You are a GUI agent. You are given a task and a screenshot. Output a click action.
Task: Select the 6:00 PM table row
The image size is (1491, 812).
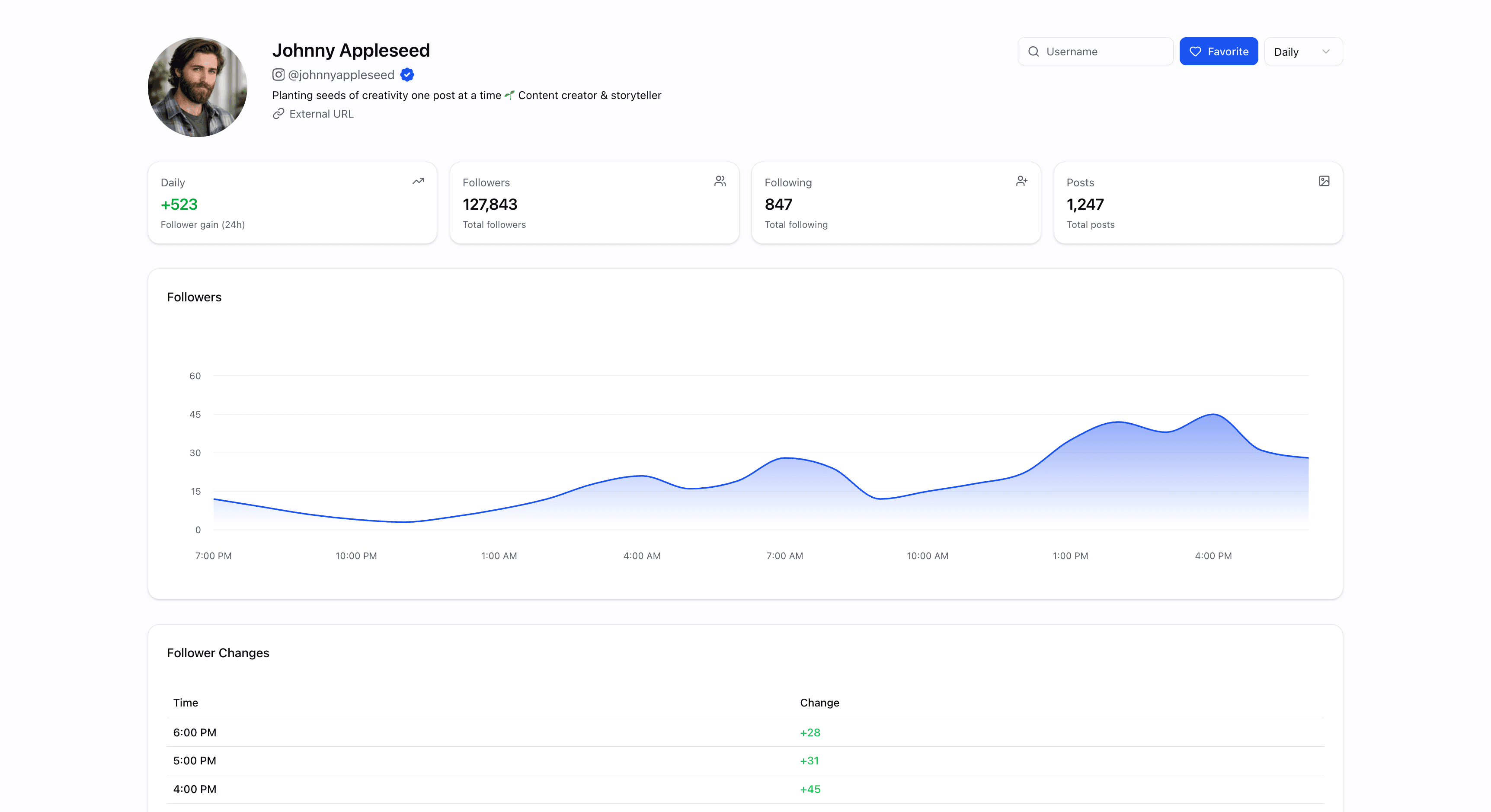click(x=745, y=733)
